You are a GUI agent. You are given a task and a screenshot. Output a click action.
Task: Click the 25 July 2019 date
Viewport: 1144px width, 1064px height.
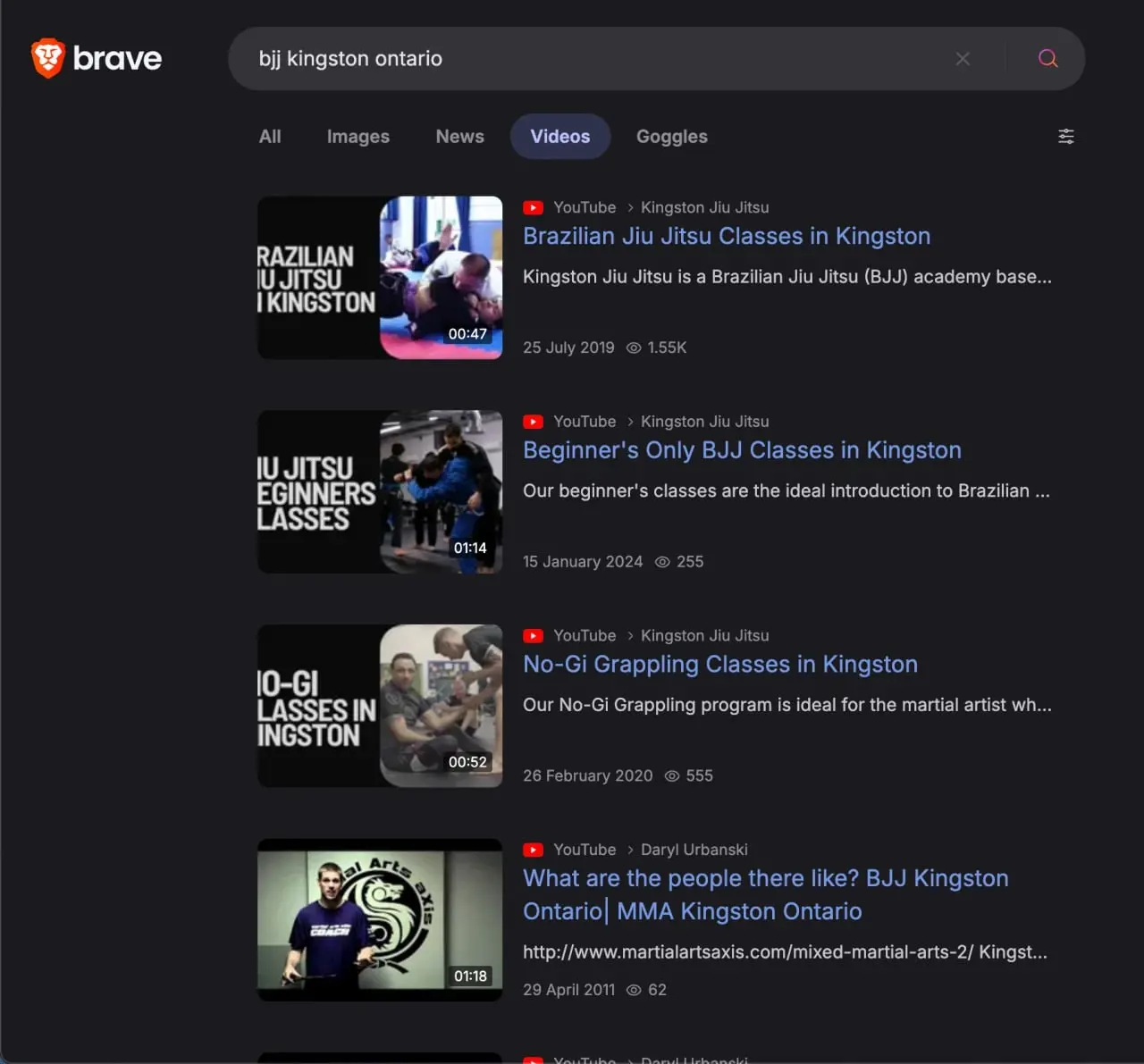568,348
